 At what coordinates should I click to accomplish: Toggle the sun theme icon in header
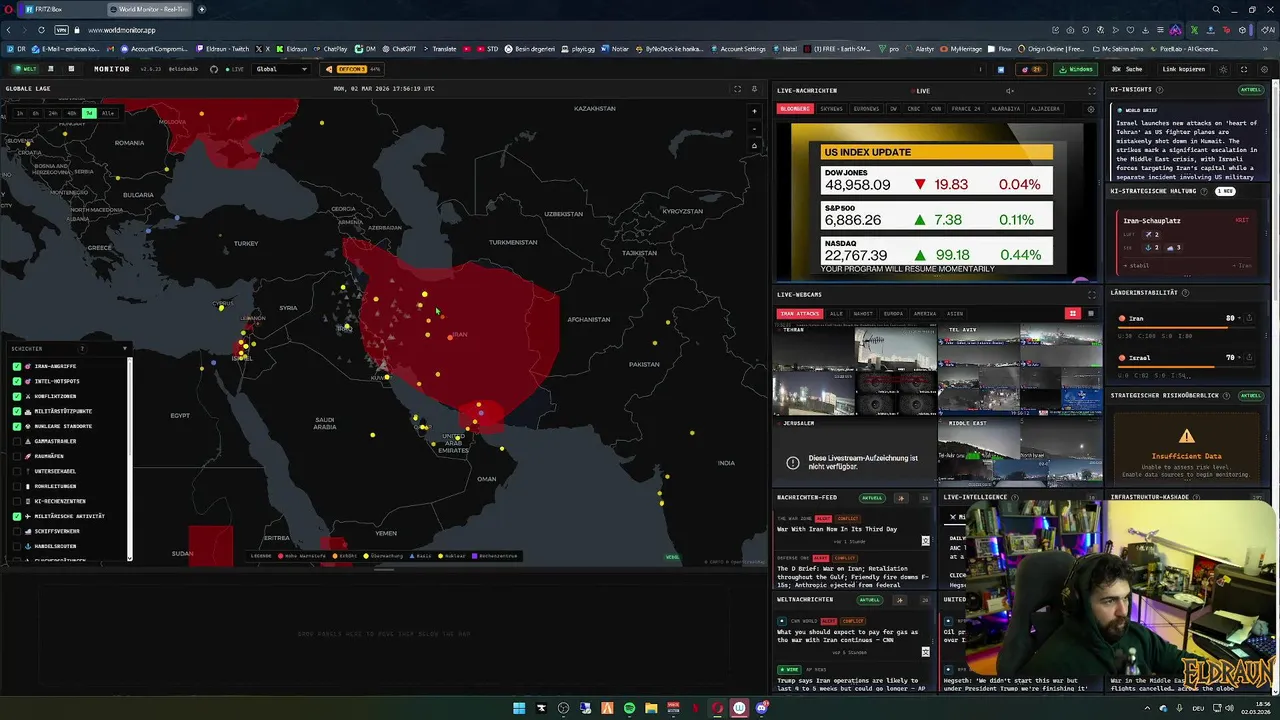pos(1223,69)
